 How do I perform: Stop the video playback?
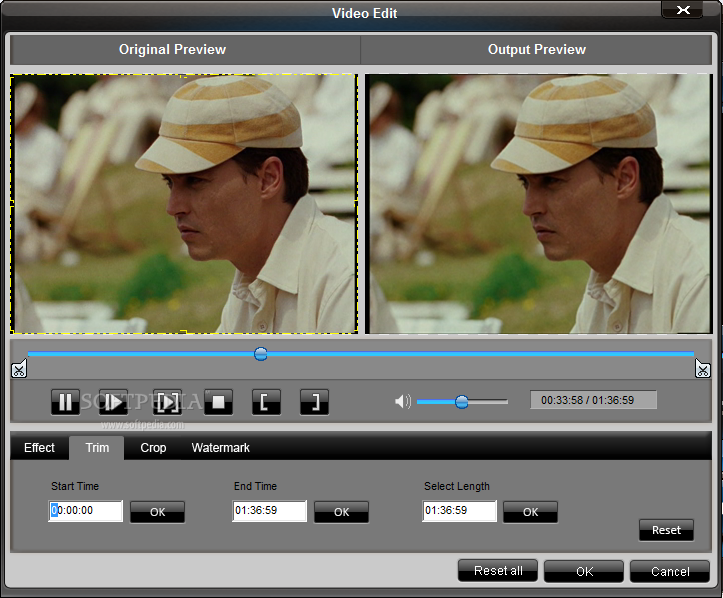click(x=219, y=402)
